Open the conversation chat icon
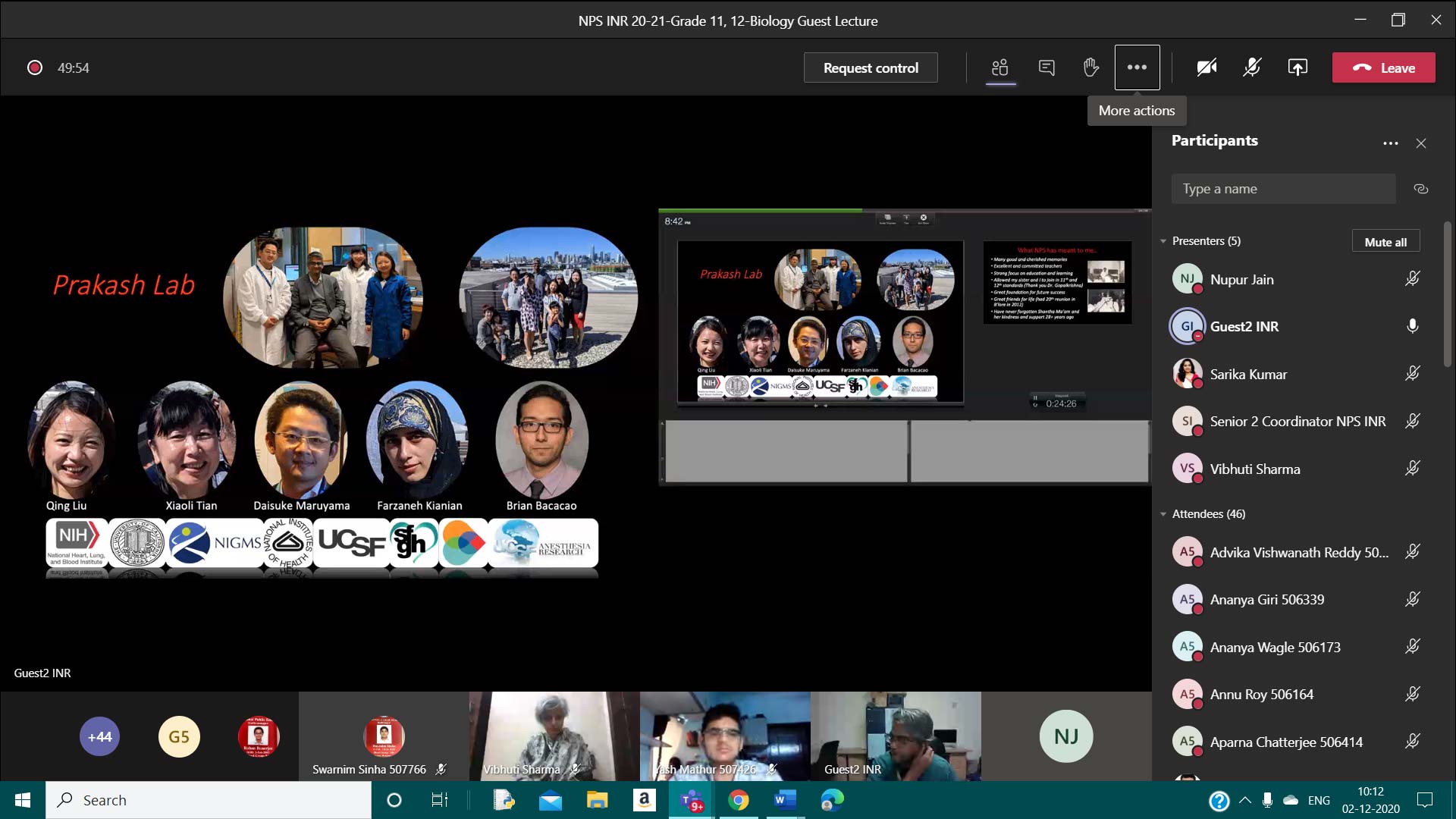Image resolution: width=1456 pixels, height=819 pixels. pyautogui.click(x=1046, y=67)
